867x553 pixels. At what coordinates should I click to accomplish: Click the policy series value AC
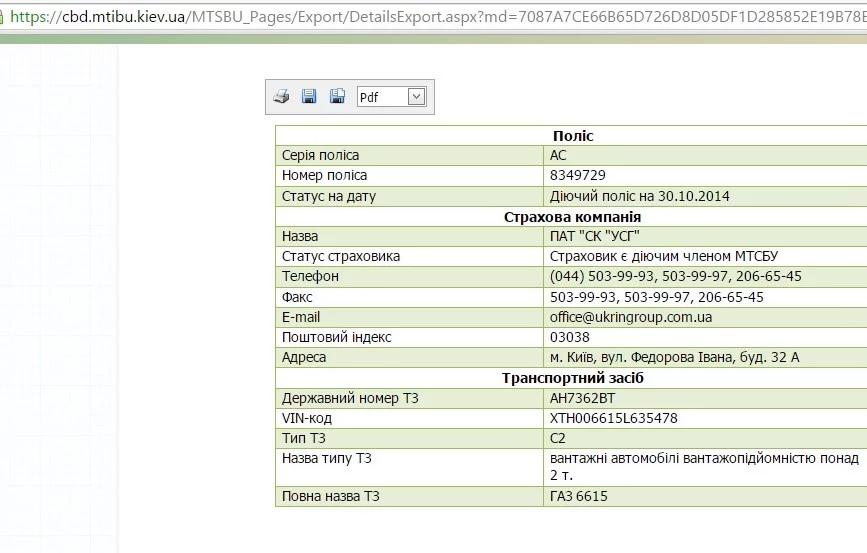(558, 155)
